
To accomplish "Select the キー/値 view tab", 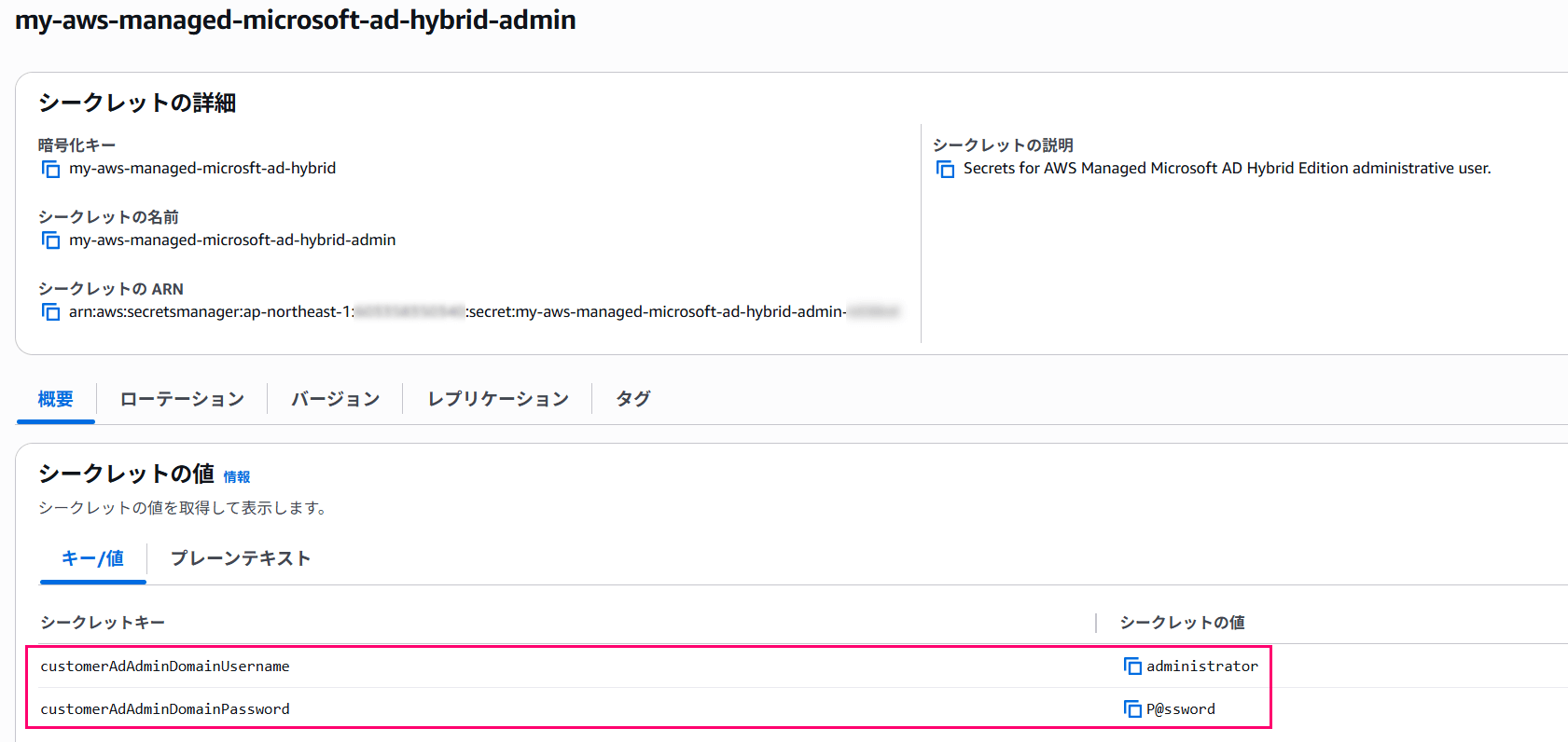I will tap(92, 558).
